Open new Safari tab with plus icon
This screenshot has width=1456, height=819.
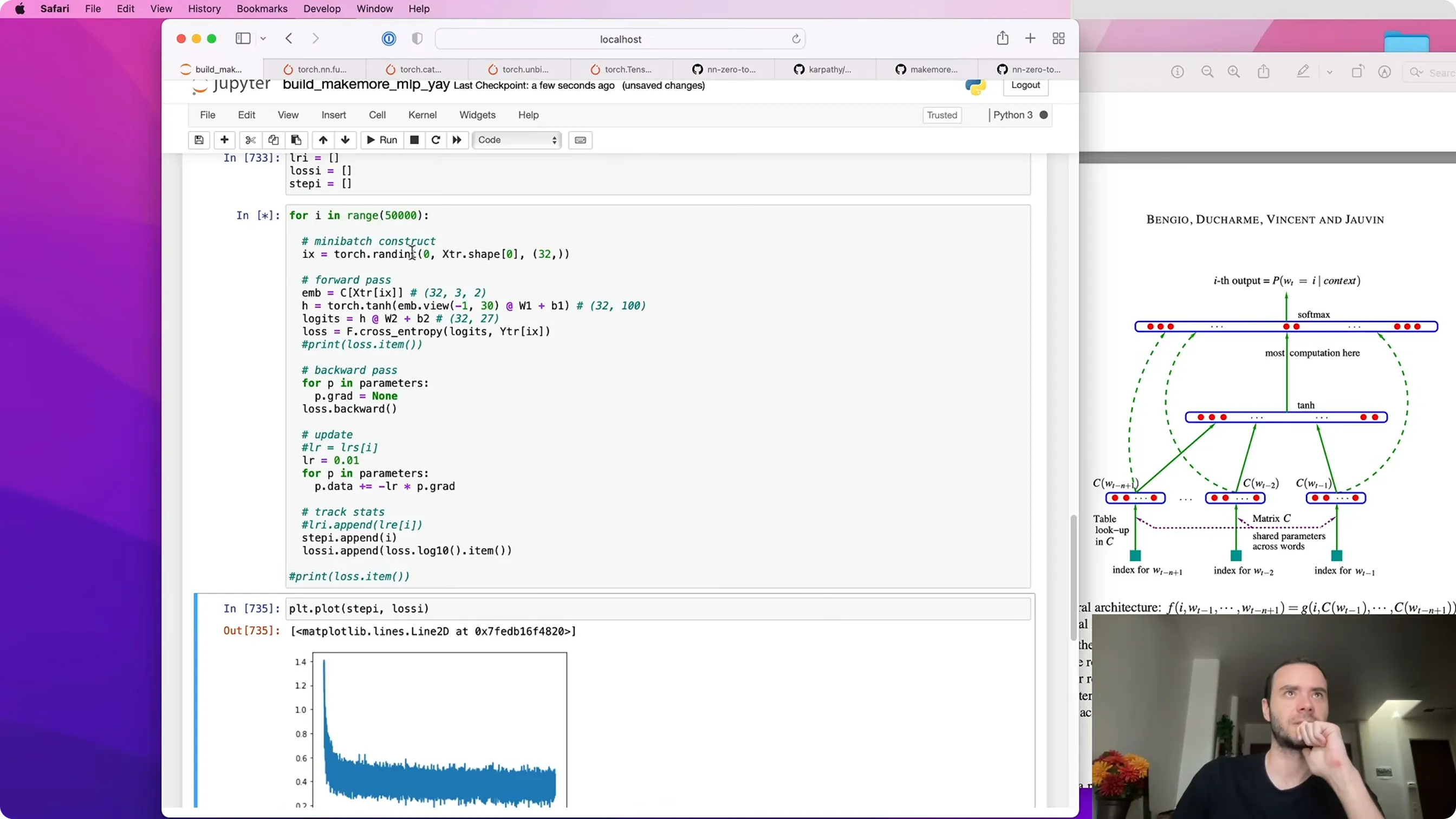point(1030,38)
